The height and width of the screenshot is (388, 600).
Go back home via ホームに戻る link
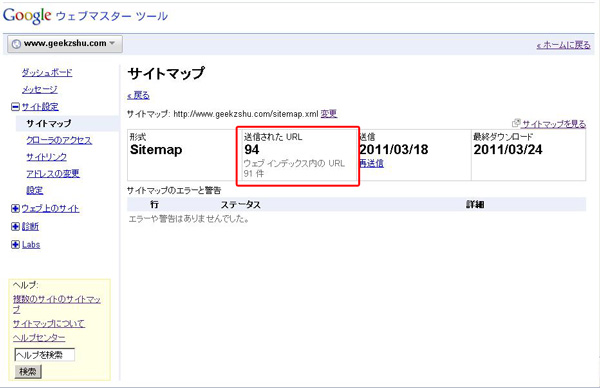point(563,45)
